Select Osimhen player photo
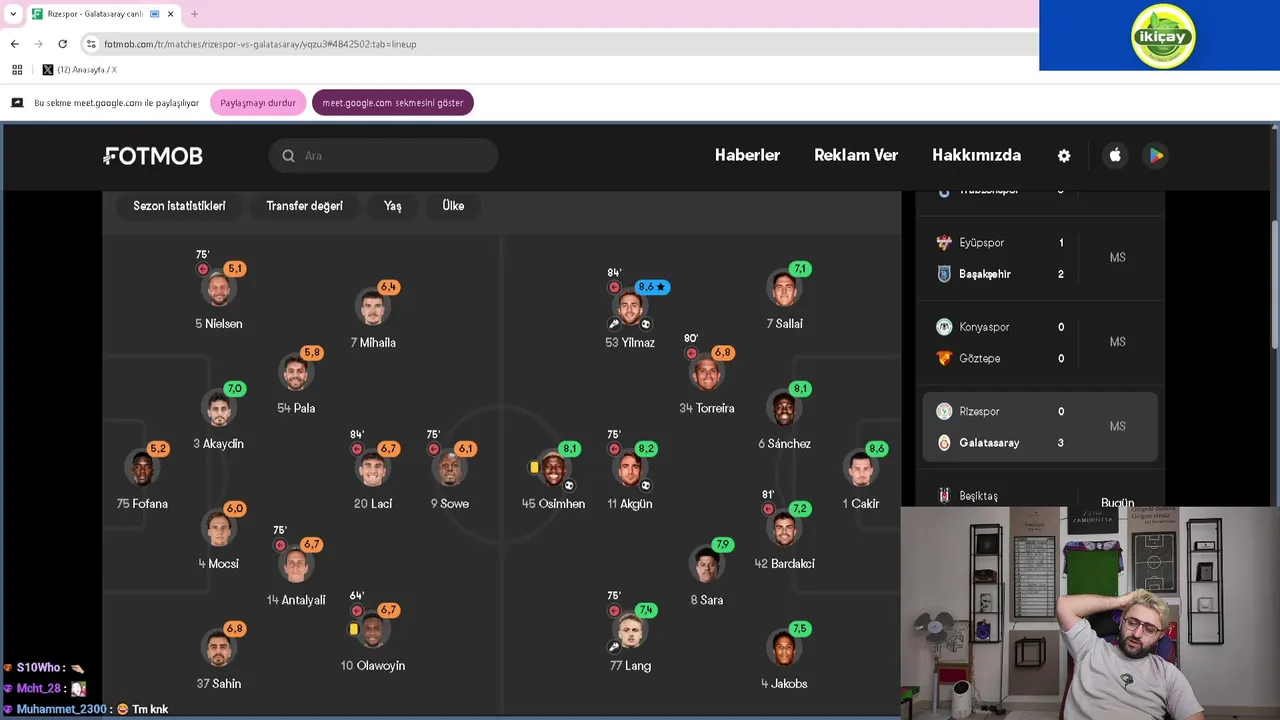This screenshot has width=1280, height=720. [x=553, y=469]
